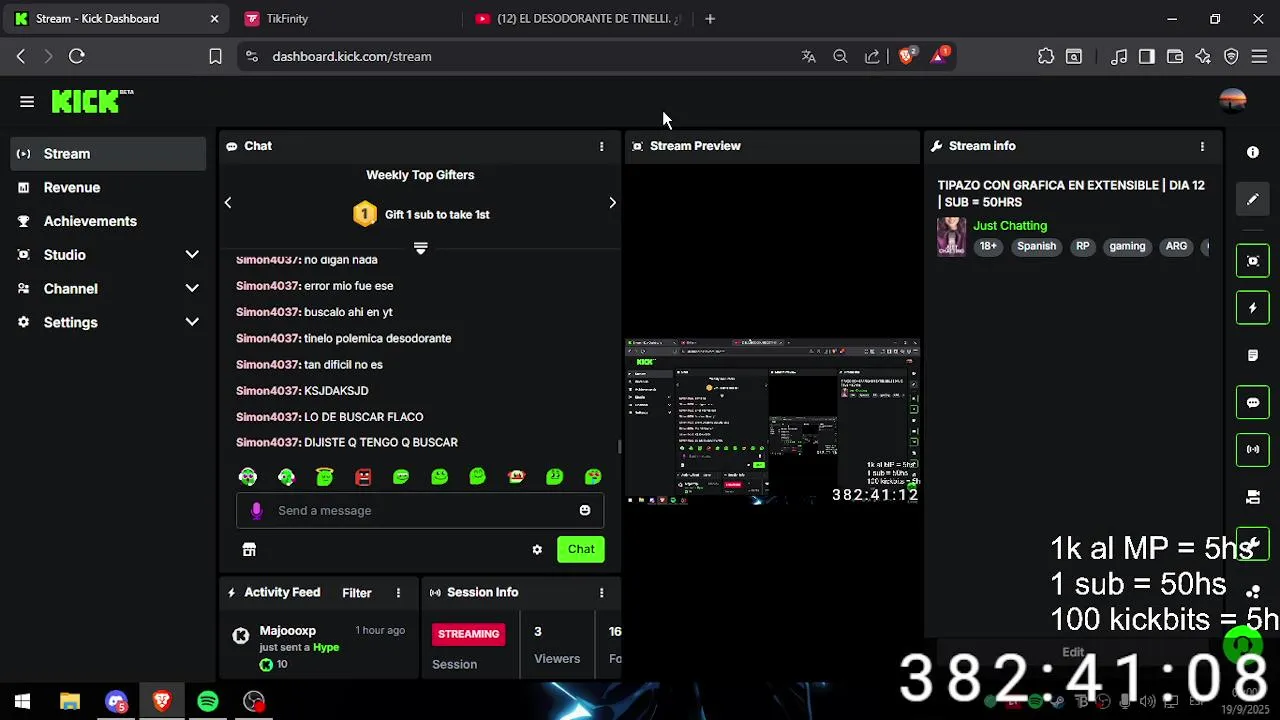Reload the page
Image resolution: width=1280 pixels, height=720 pixels.
[x=77, y=57]
